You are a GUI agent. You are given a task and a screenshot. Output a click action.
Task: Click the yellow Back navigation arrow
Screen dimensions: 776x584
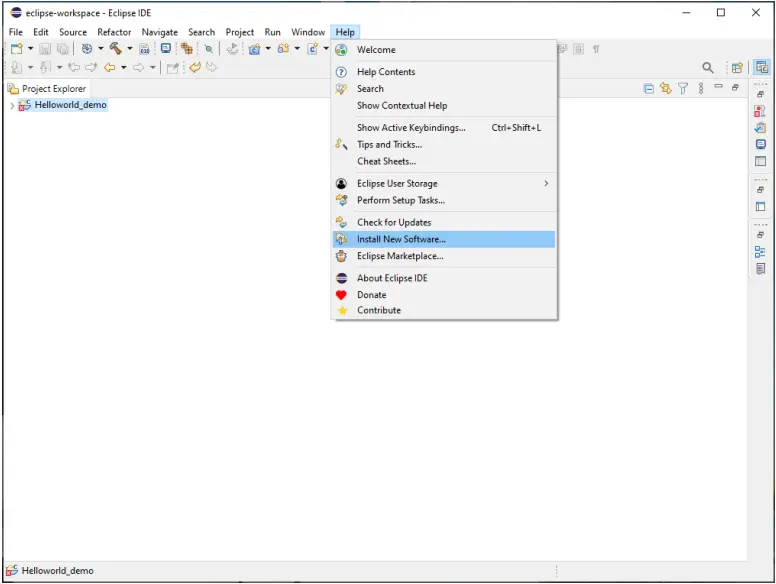[109, 67]
